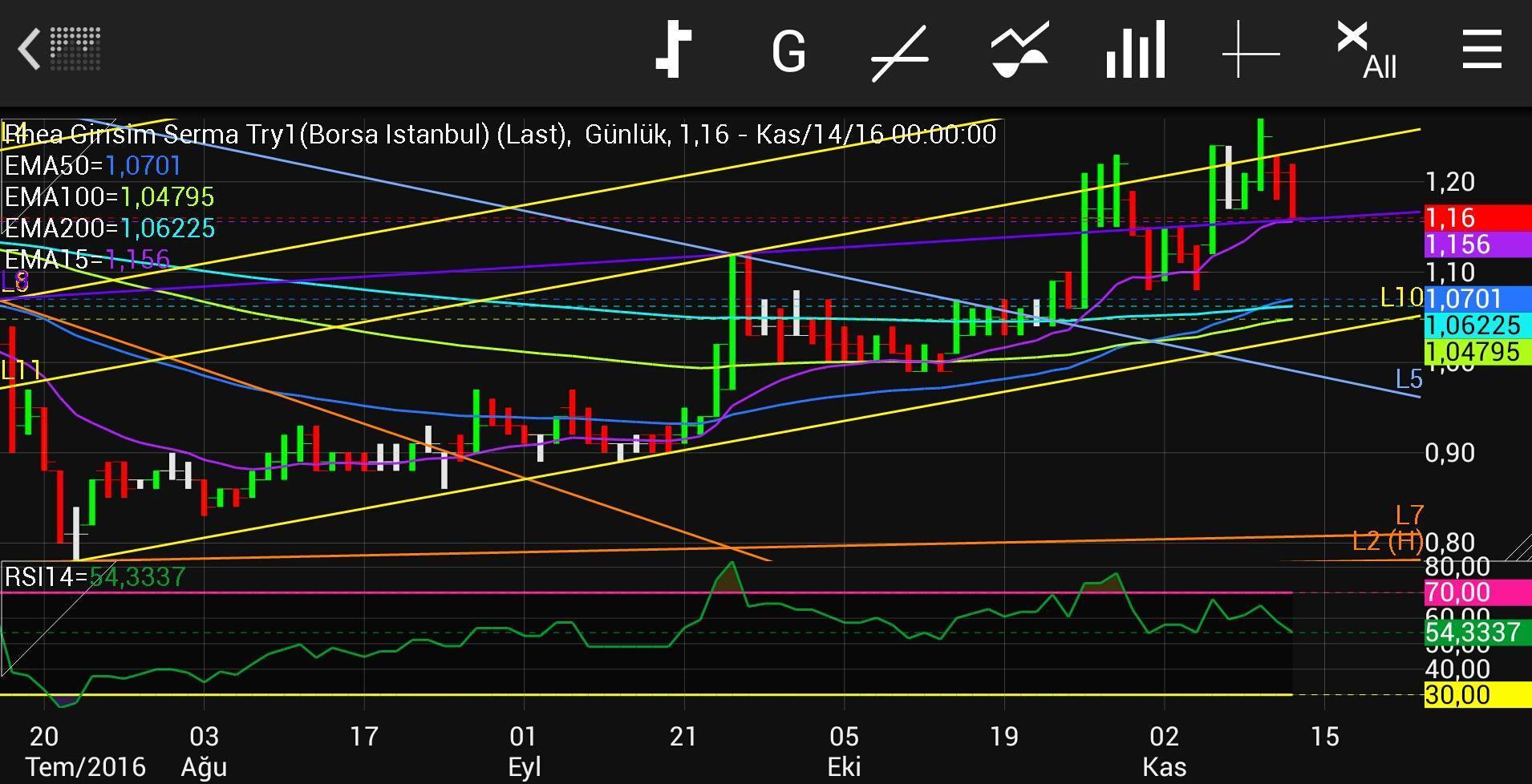Select the L10 line label
The width and height of the screenshot is (1532, 784).
1400,298
